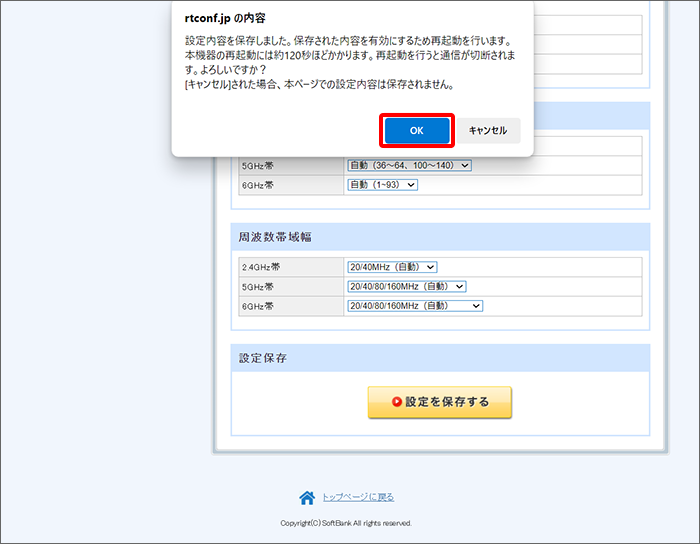Open 5GHz帯 channel dropdown 自動(36~64、100~140)

pyautogui.click(x=408, y=165)
